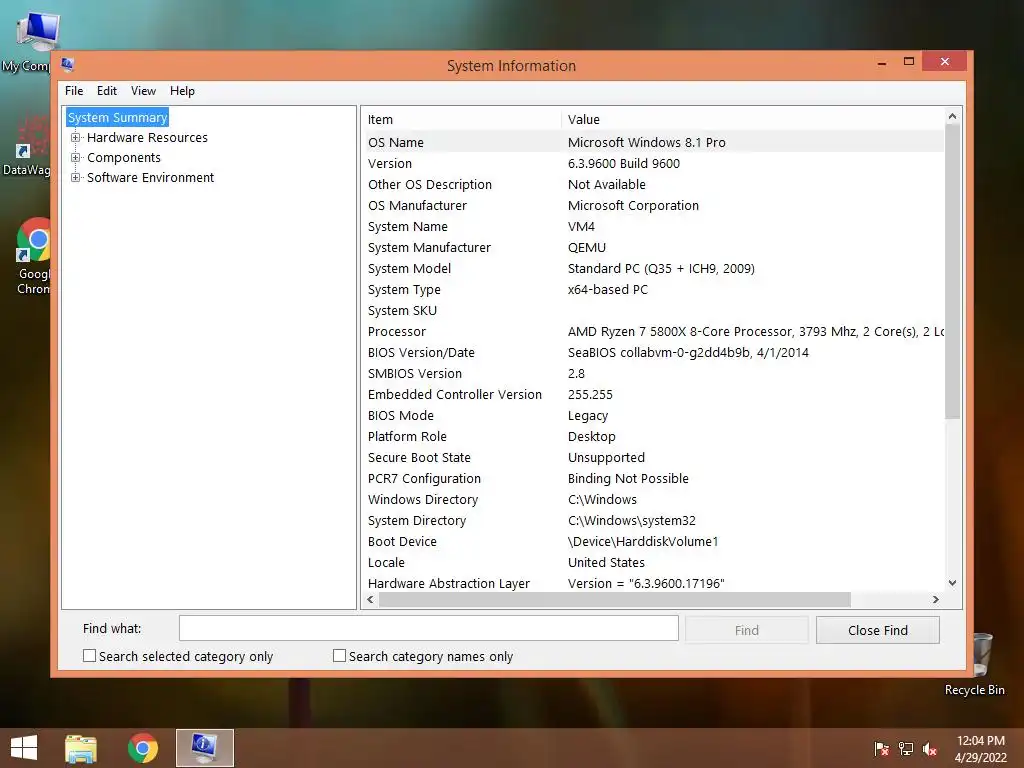Select the System Type row
This screenshot has height=768, width=1024.
(653, 289)
